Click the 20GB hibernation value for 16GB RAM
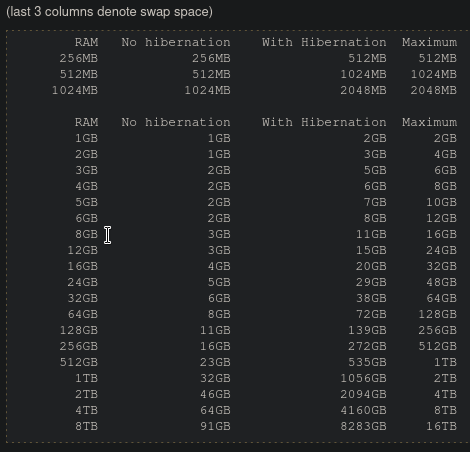The width and height of the screenshot is (470, 452). coord(371,266)
